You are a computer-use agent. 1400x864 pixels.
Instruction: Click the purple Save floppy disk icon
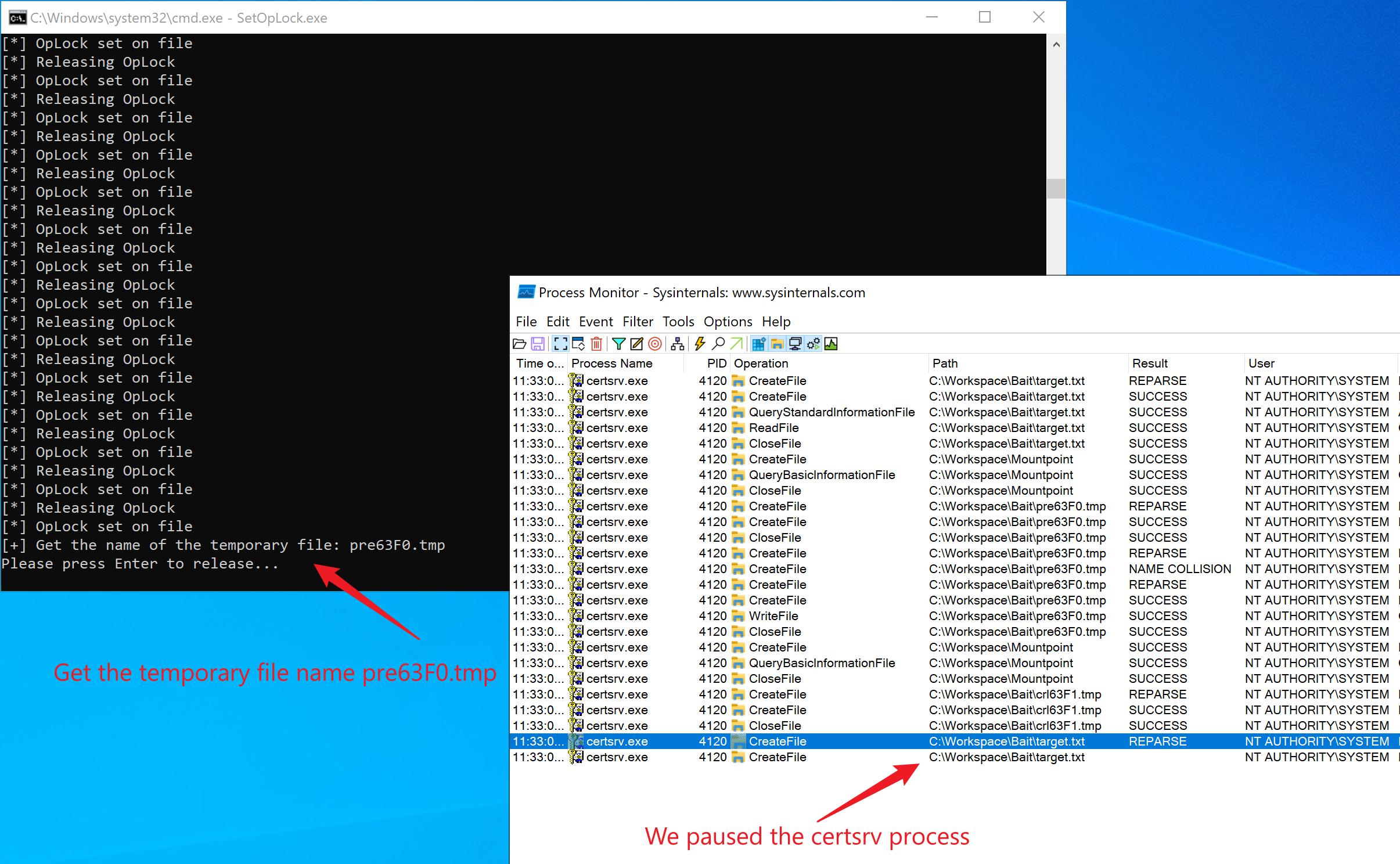538,344
